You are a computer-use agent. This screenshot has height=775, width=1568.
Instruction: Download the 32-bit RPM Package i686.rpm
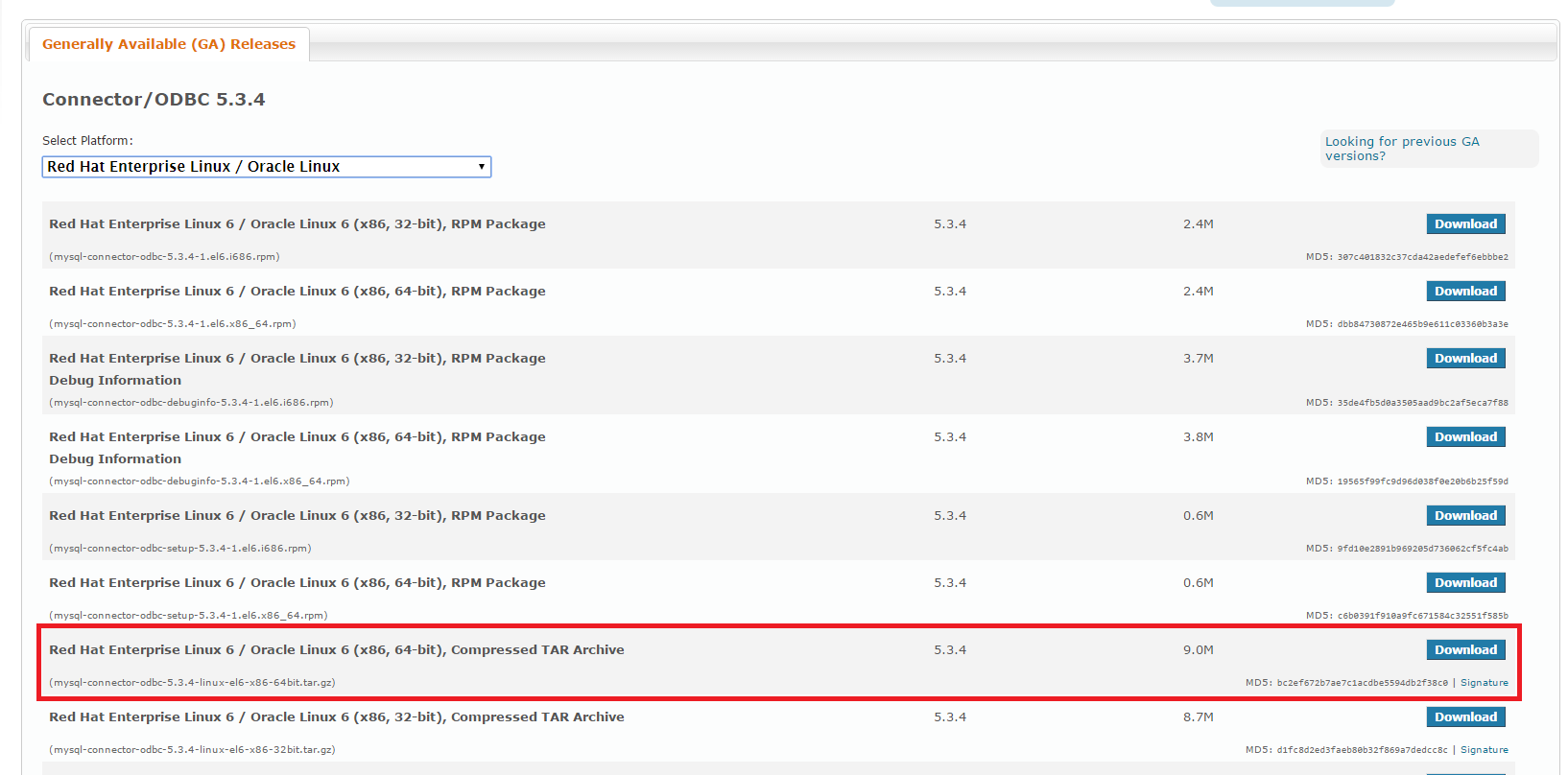pyautogui.click(x=1465, y=224)
